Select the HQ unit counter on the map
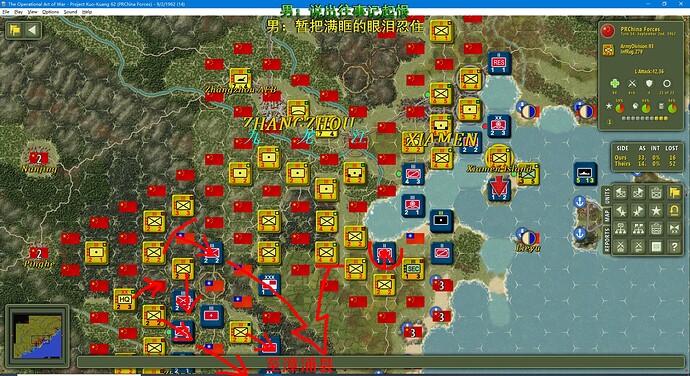 coord(125,299)
